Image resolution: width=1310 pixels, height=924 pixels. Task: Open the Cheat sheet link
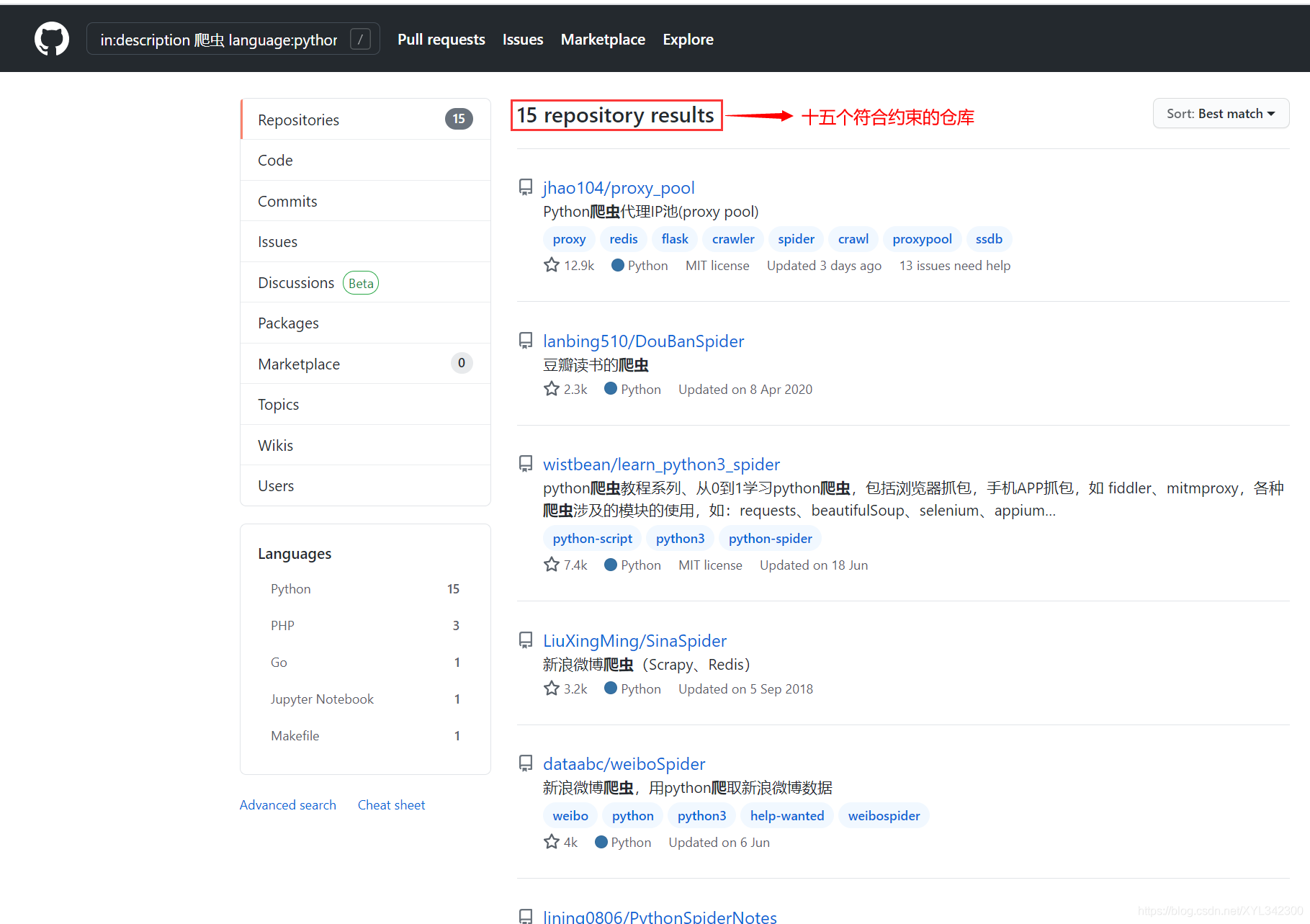tap(391, 804)
